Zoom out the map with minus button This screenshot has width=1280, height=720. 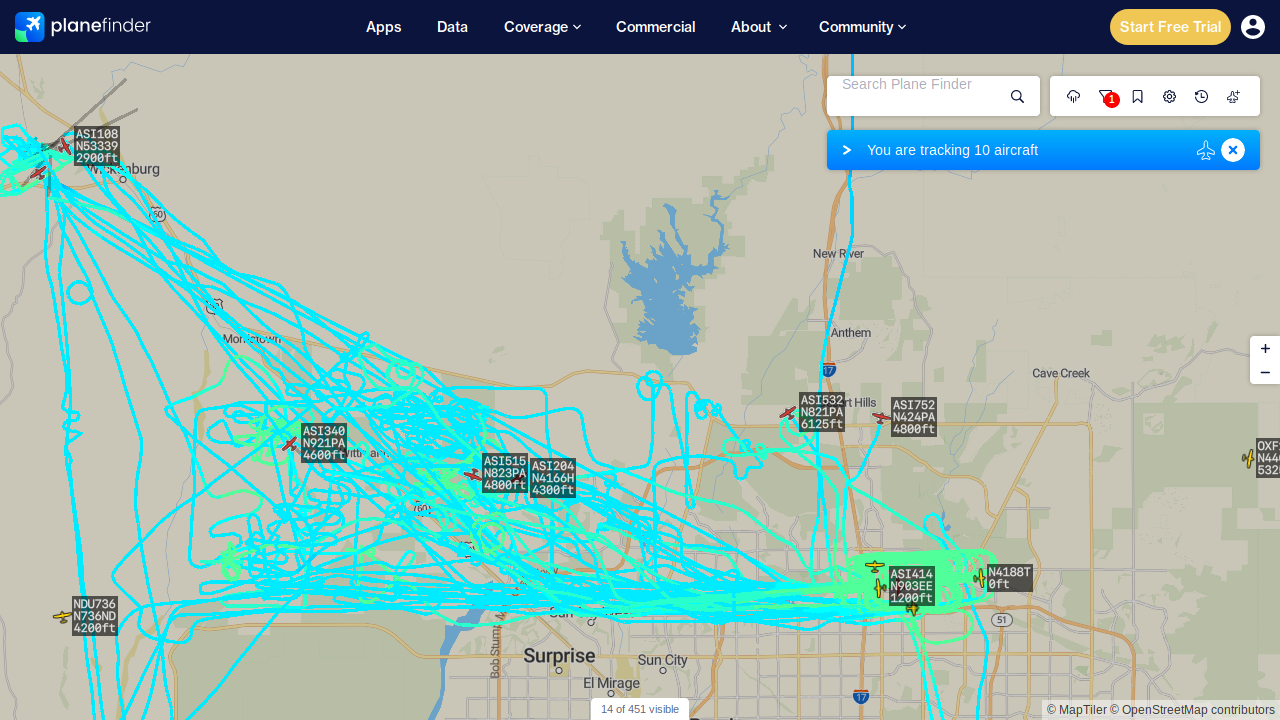[1265, 372]
